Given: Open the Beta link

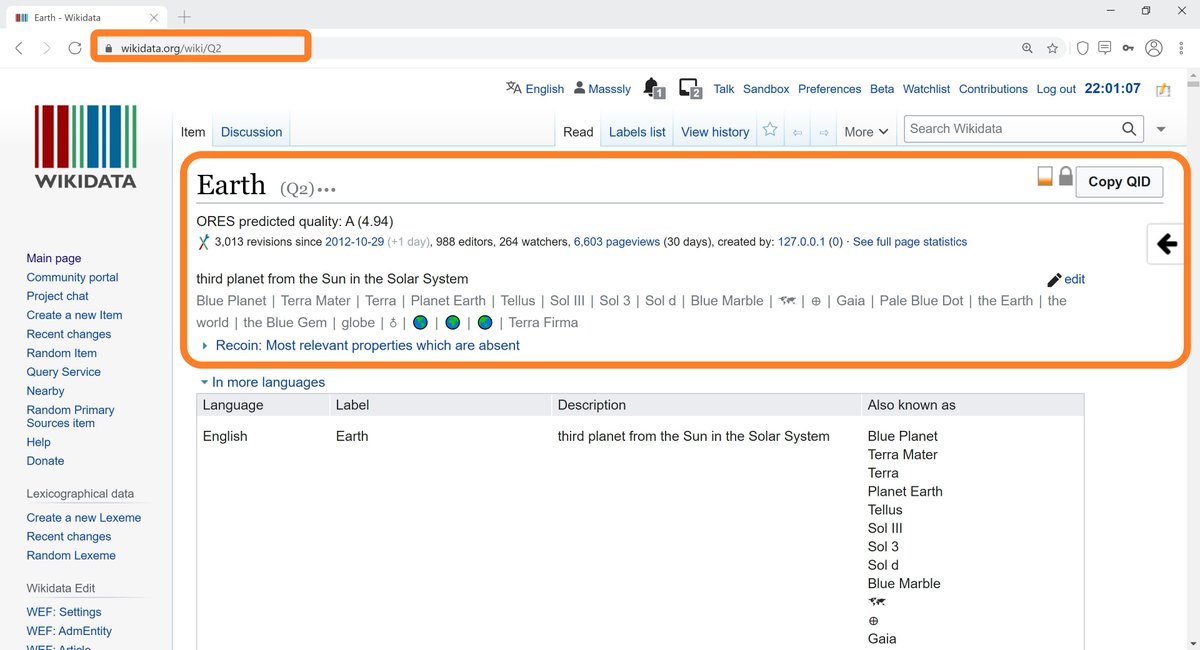Looking at the screenshot, I should click(x=882, y=89).
